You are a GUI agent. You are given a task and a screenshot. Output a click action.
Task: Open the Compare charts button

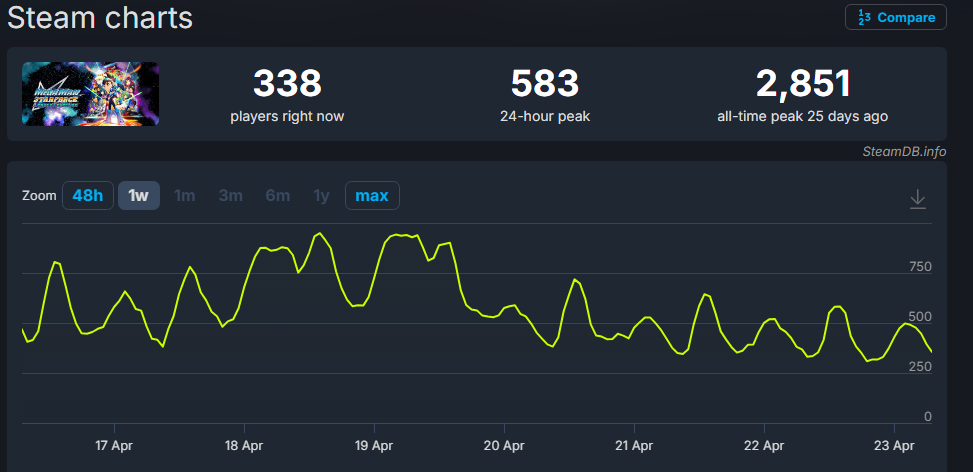[x=895, y=17]
